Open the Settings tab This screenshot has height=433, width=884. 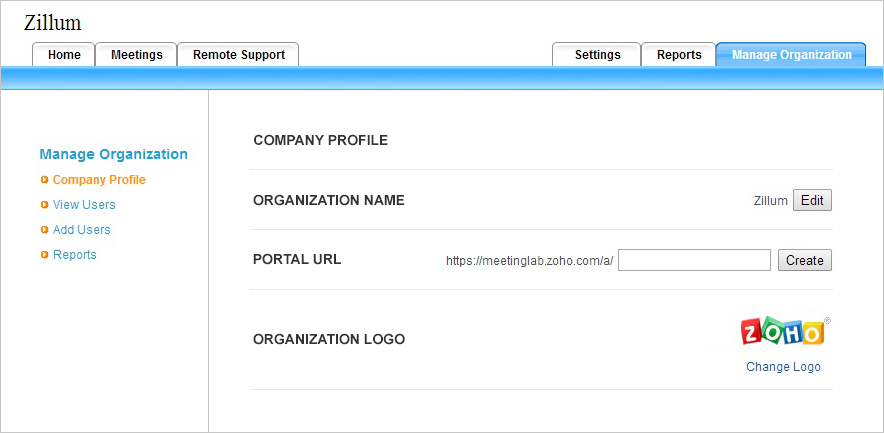pos(597,55)
